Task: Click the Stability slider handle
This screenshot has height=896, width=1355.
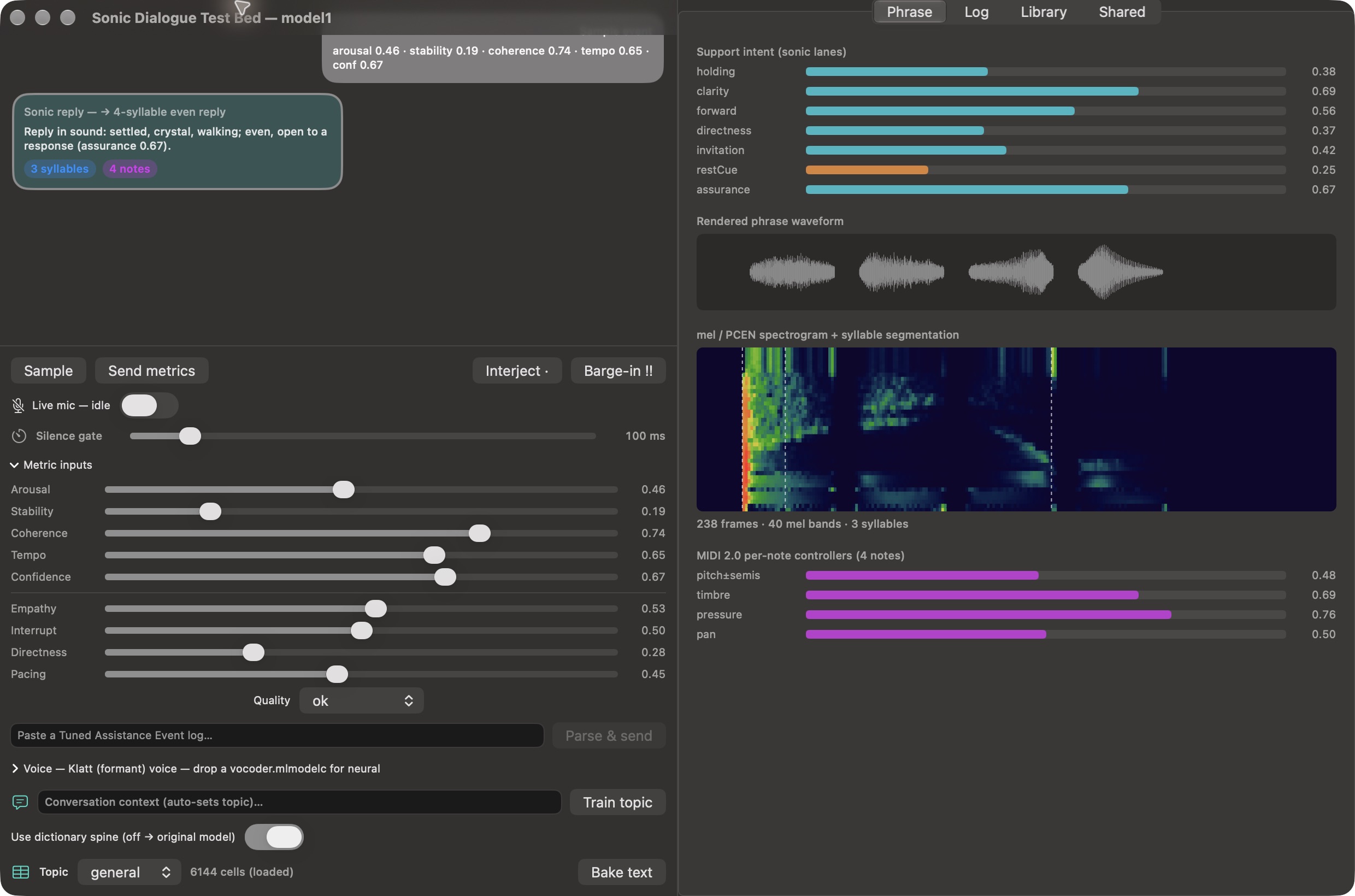Action: [210, 511]
